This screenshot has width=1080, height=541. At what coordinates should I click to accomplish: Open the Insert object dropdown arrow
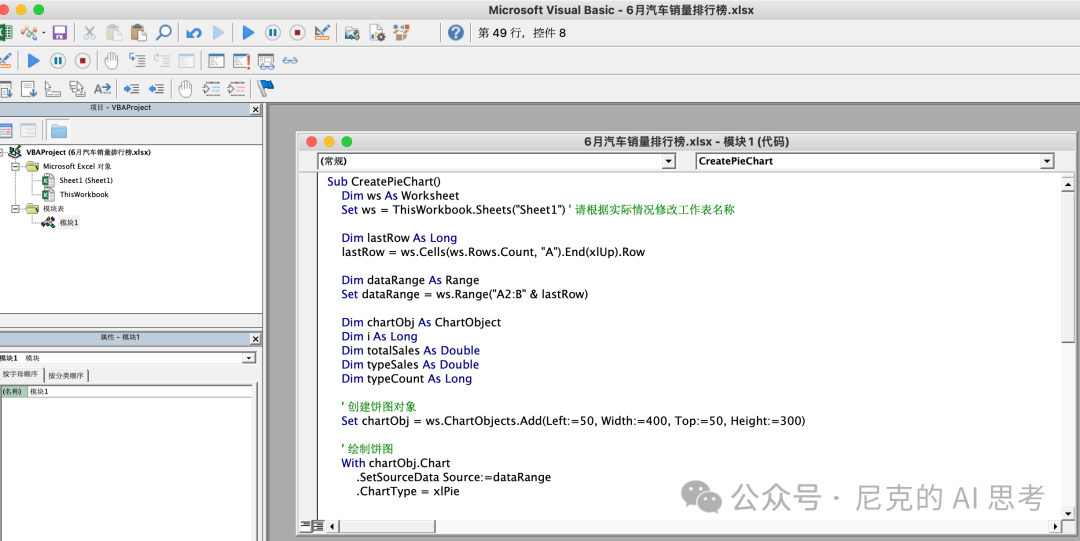click(43, 32)
